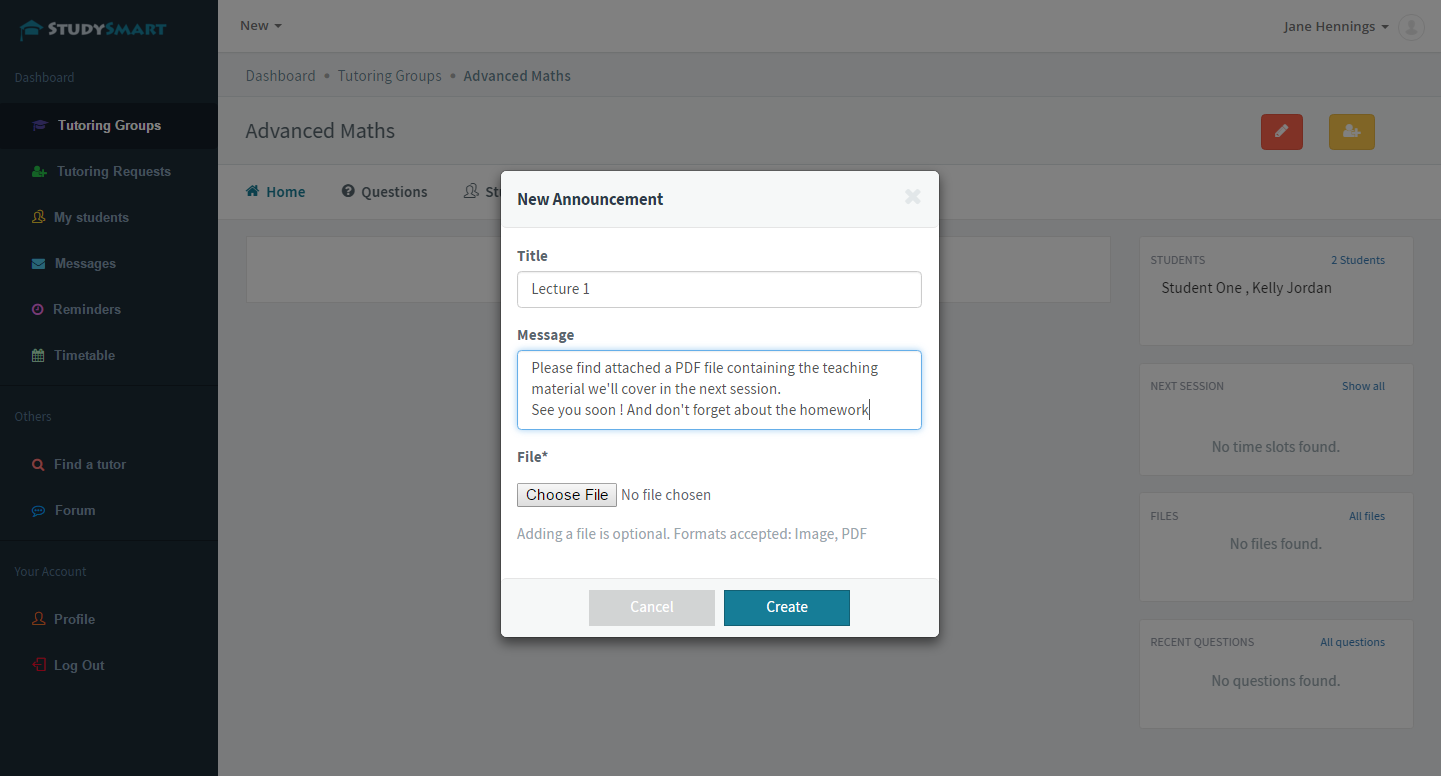The height and width of the screenshot is (776, 1441).
Task: Click the Choose File button
Action: coord(567,495)
